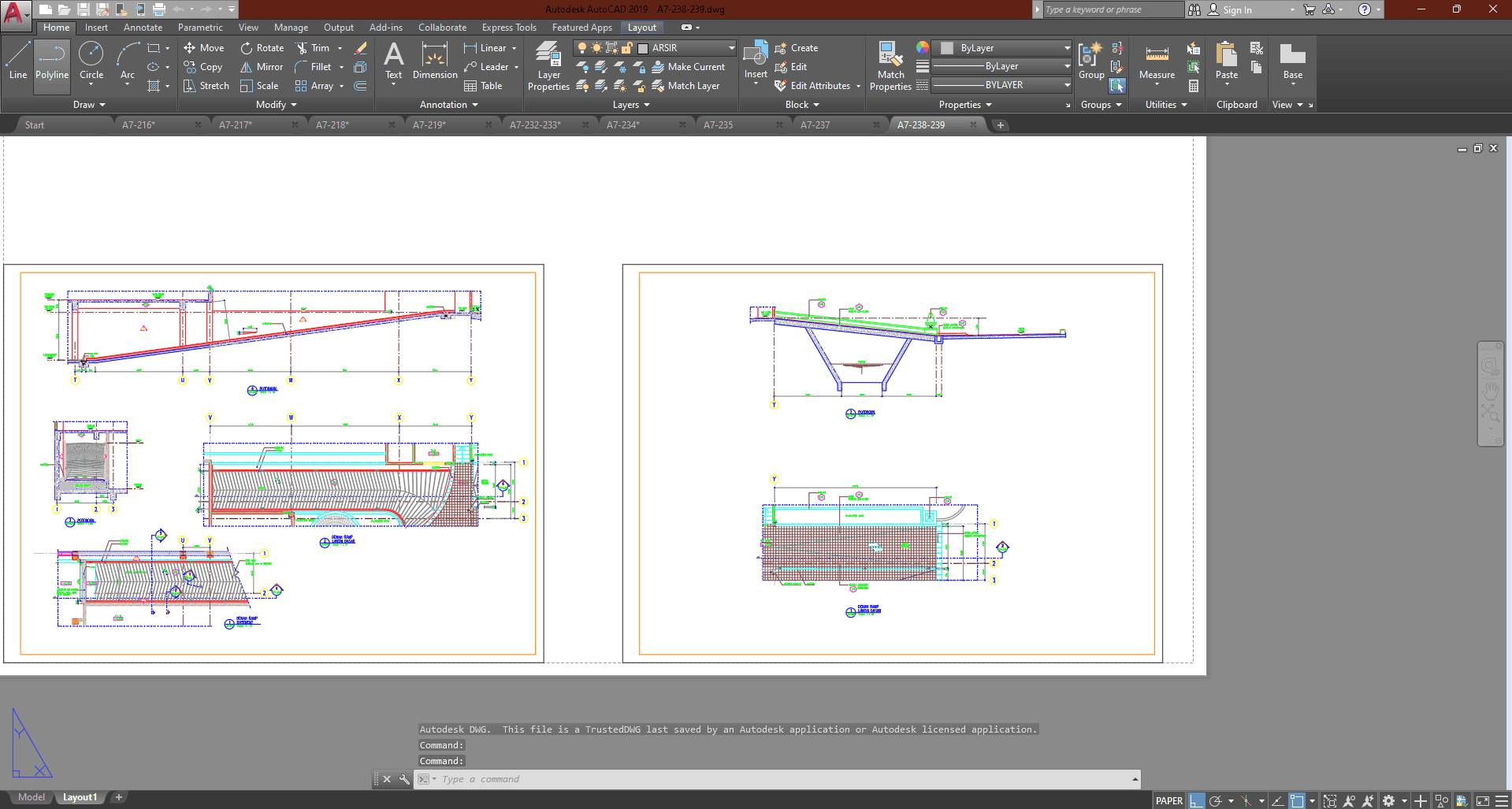Click the Mirror tool icon
Screen dimensions: 1512x809
[x=247, y=67]
